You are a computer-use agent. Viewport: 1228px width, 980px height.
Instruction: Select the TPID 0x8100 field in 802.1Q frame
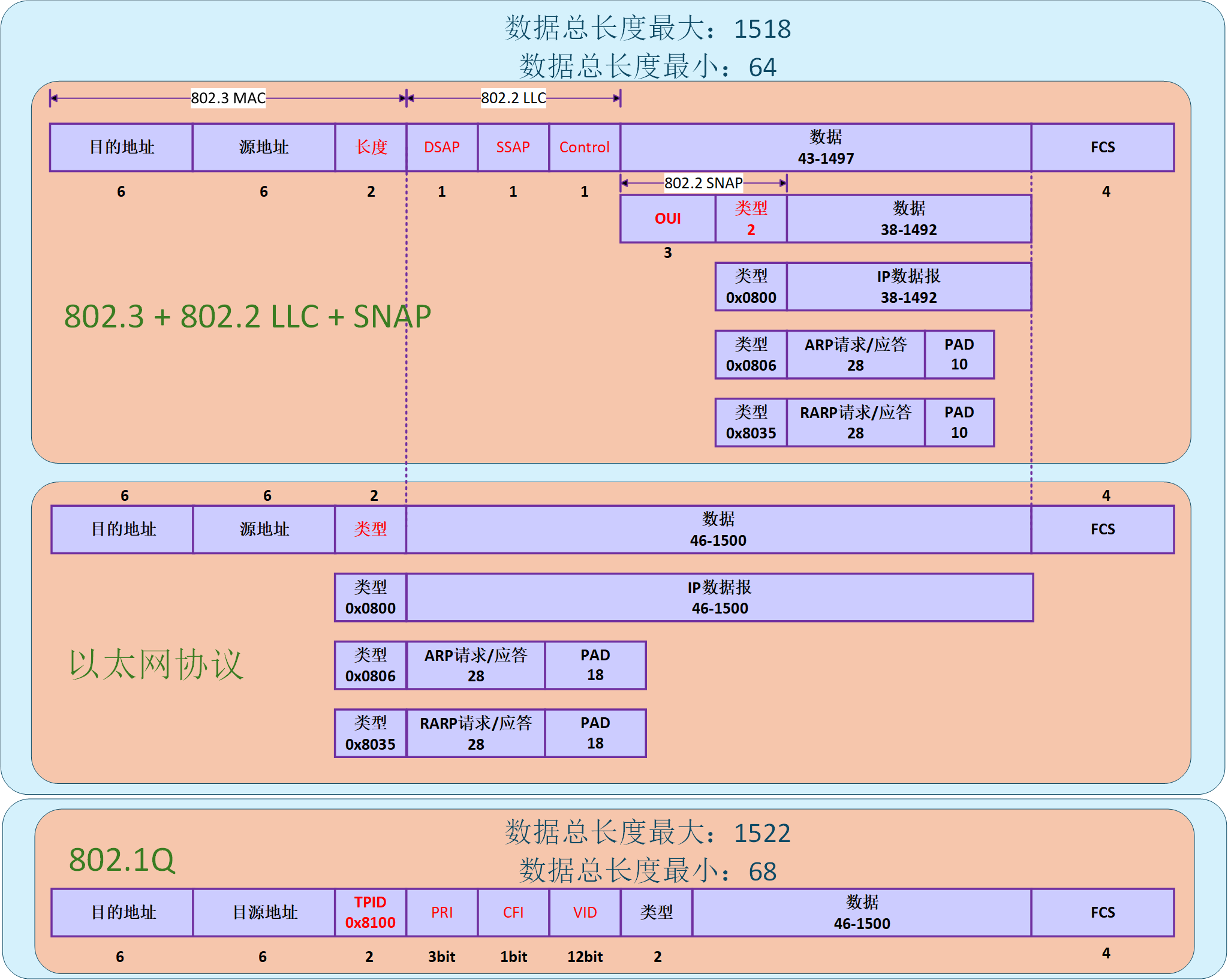(370, 912)
